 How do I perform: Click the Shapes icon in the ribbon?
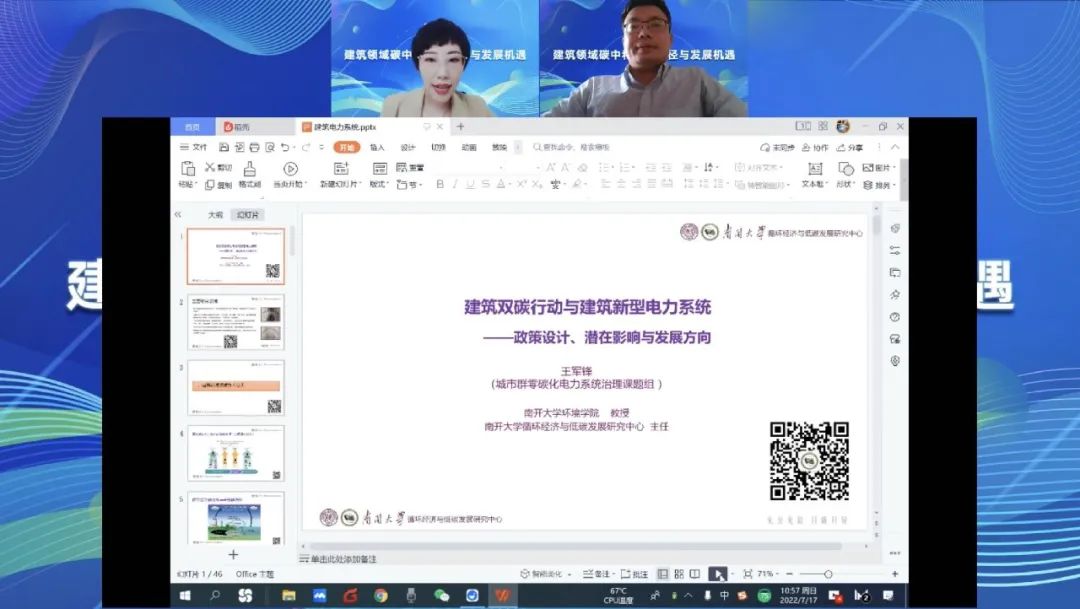pyautogui.click(x=846, y=169)
